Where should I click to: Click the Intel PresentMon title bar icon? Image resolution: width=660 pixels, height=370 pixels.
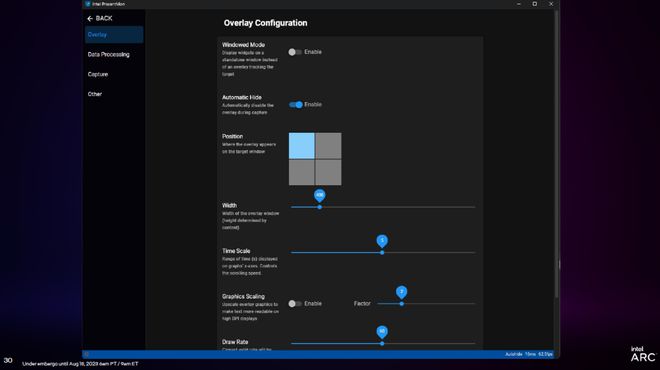click(88, 4)
